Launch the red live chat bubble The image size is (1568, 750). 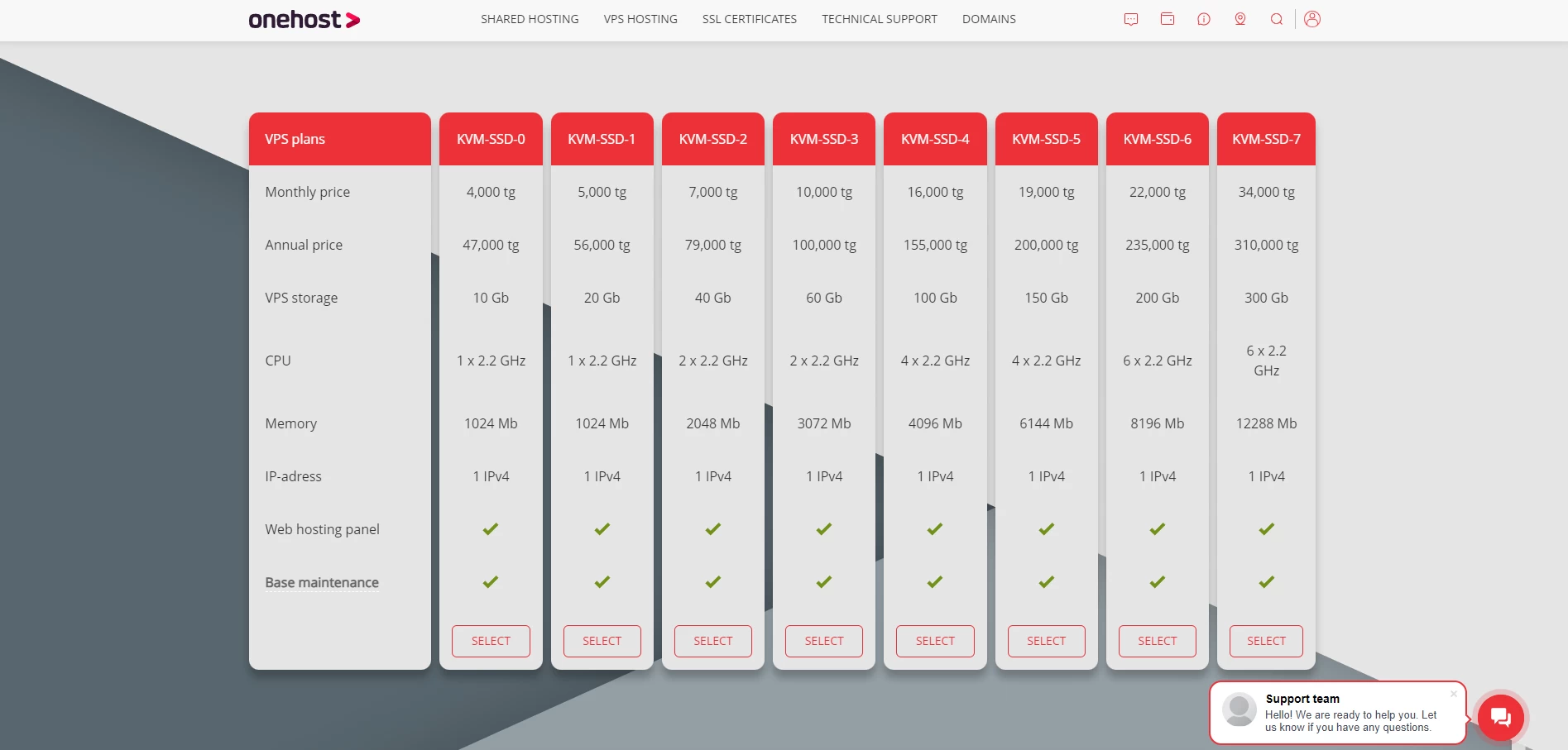[x=1500, y=716]
